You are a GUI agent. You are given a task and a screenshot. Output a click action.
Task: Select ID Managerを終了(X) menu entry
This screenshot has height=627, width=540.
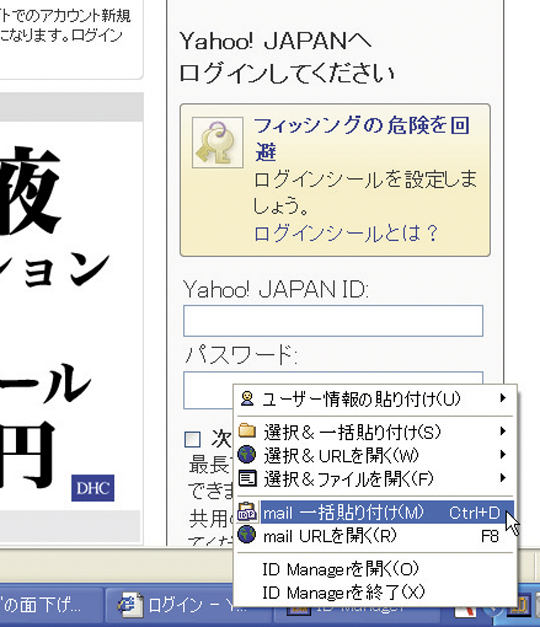pos(375,592)
